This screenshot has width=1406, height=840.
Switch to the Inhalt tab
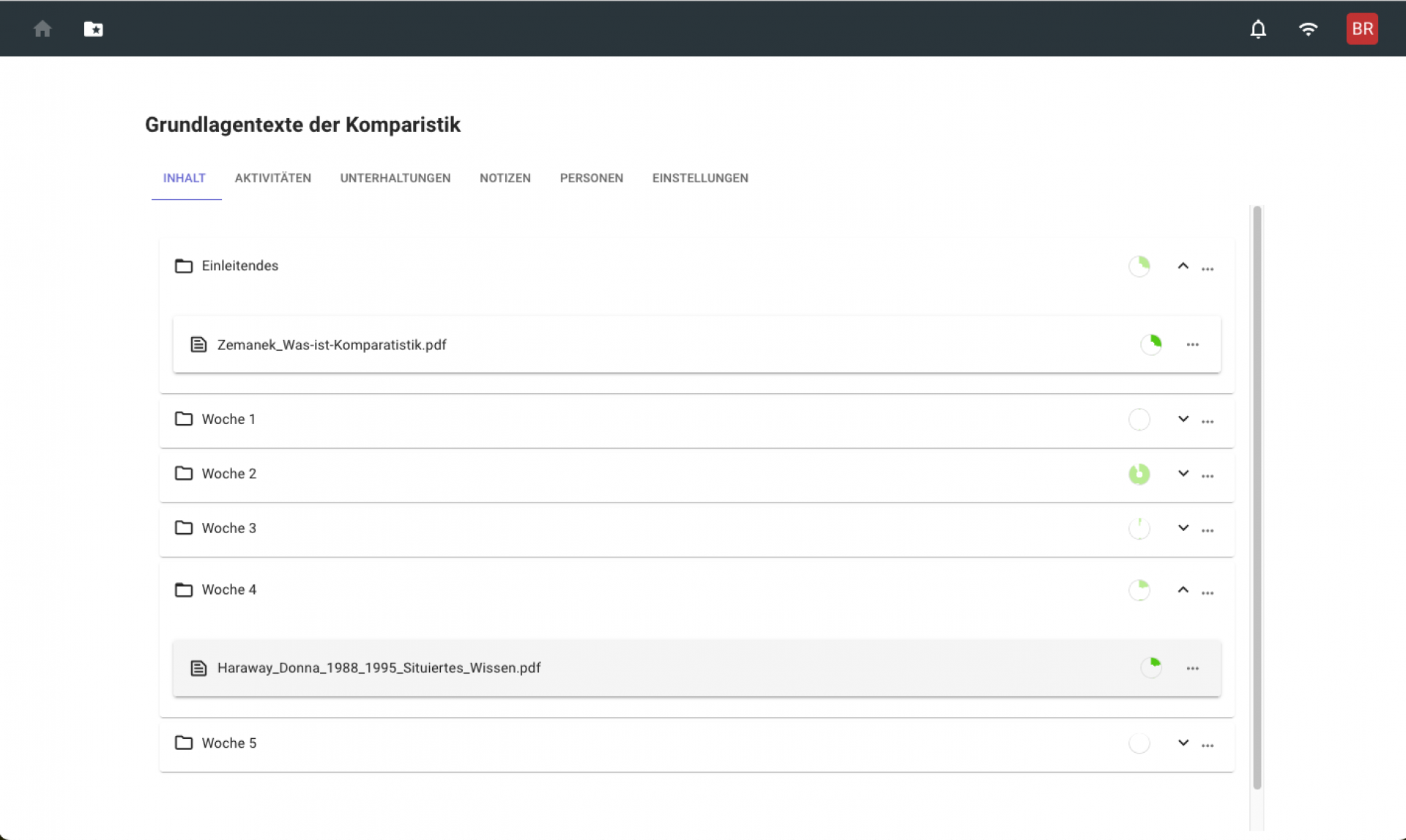(185, 178)
